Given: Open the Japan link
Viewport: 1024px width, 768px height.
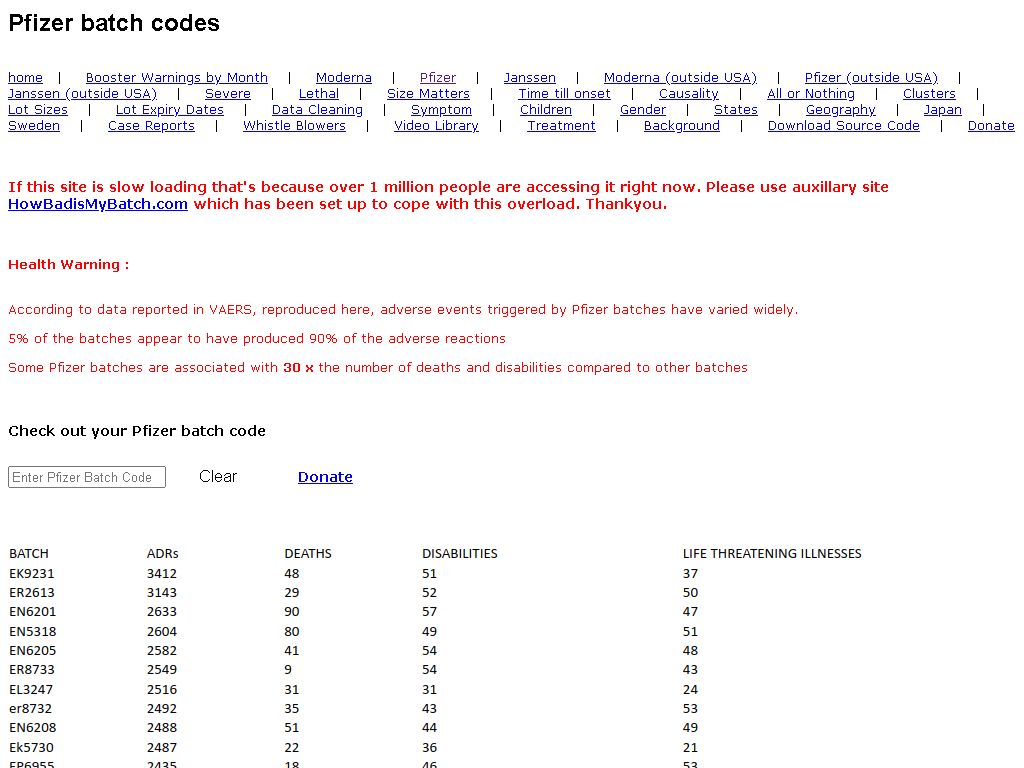Looking at the screenshot, I should pos(942,110).
